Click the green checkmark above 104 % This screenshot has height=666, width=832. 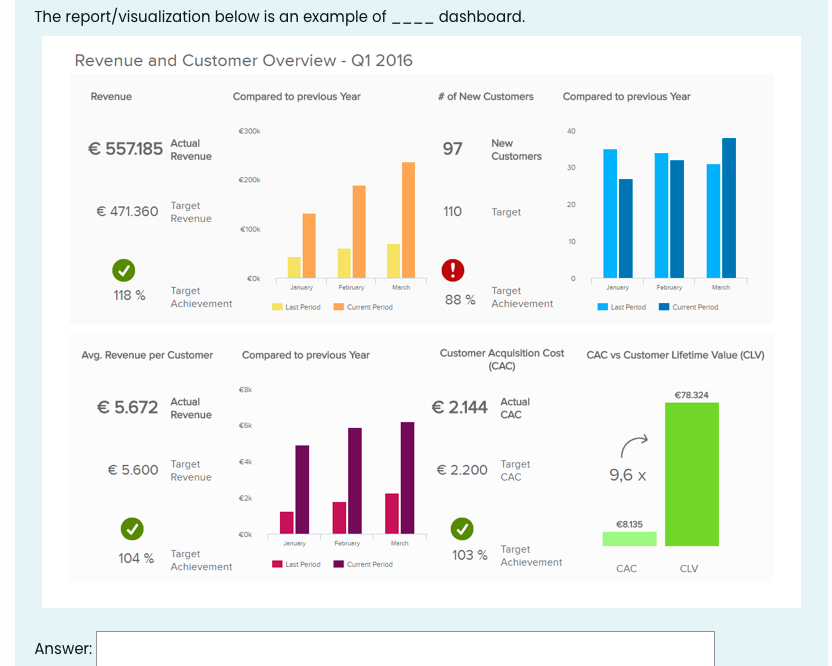pos(132,529)
